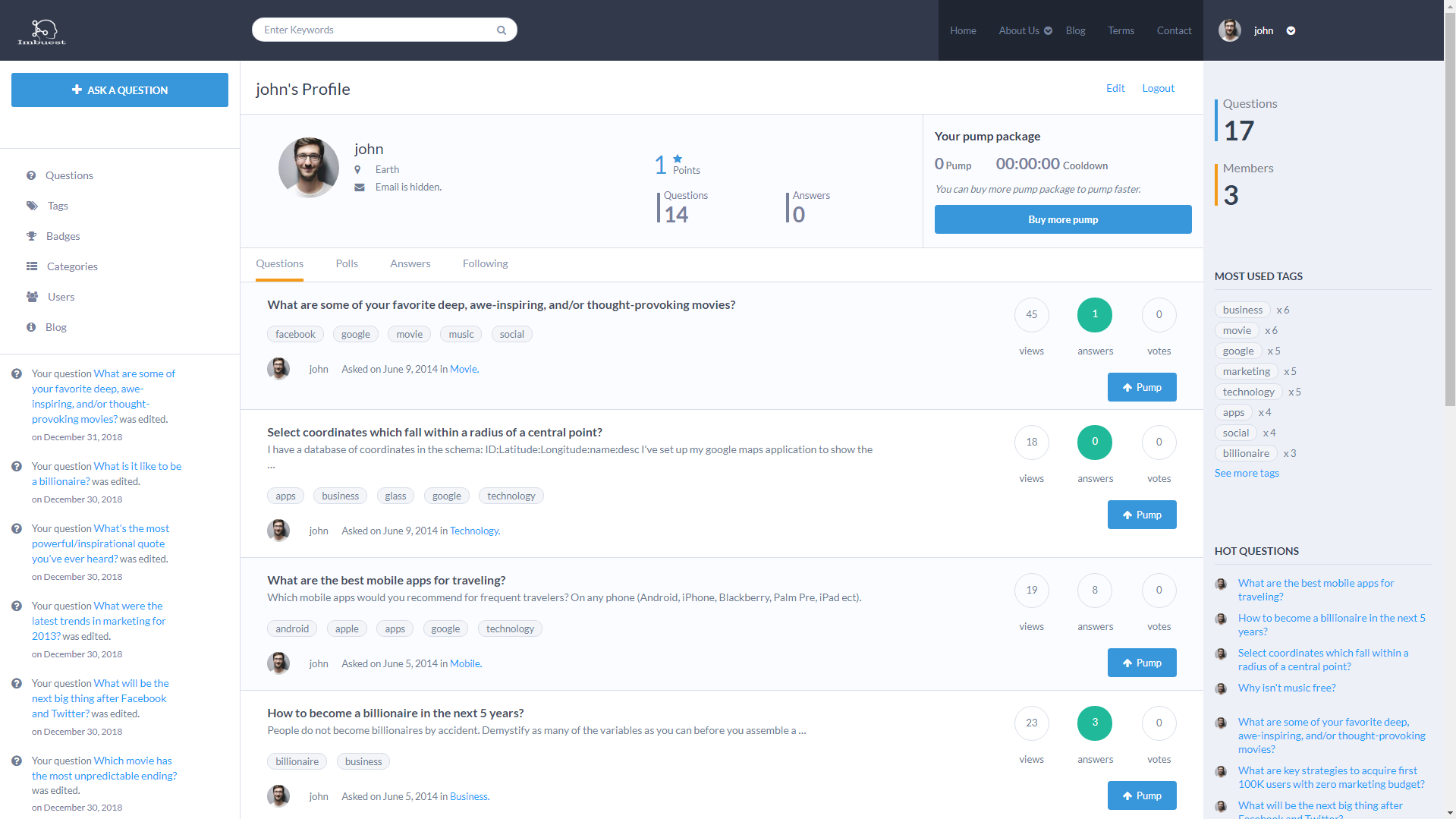
Task: Pump the favorite movies question
Action: point(1142,387)
